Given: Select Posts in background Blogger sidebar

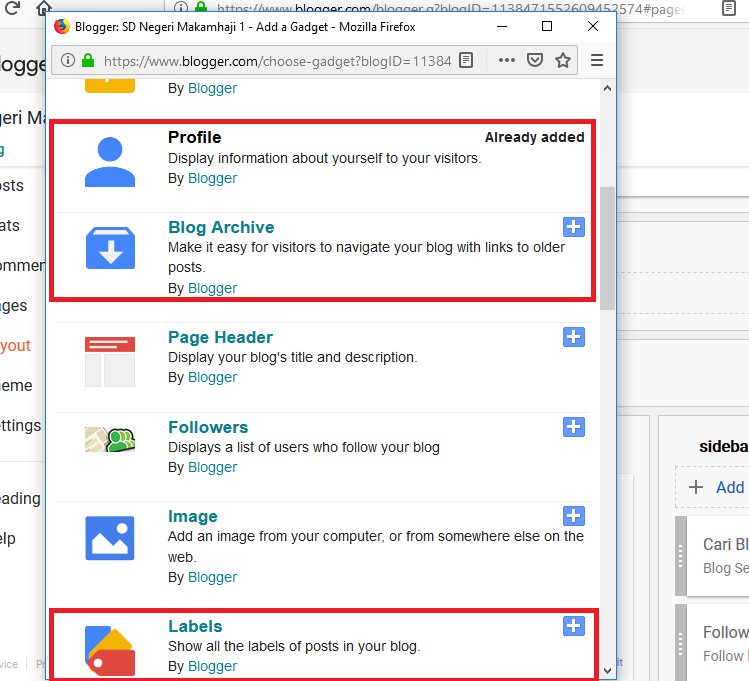Looking at the screenshot, I should tap(12, 185).
